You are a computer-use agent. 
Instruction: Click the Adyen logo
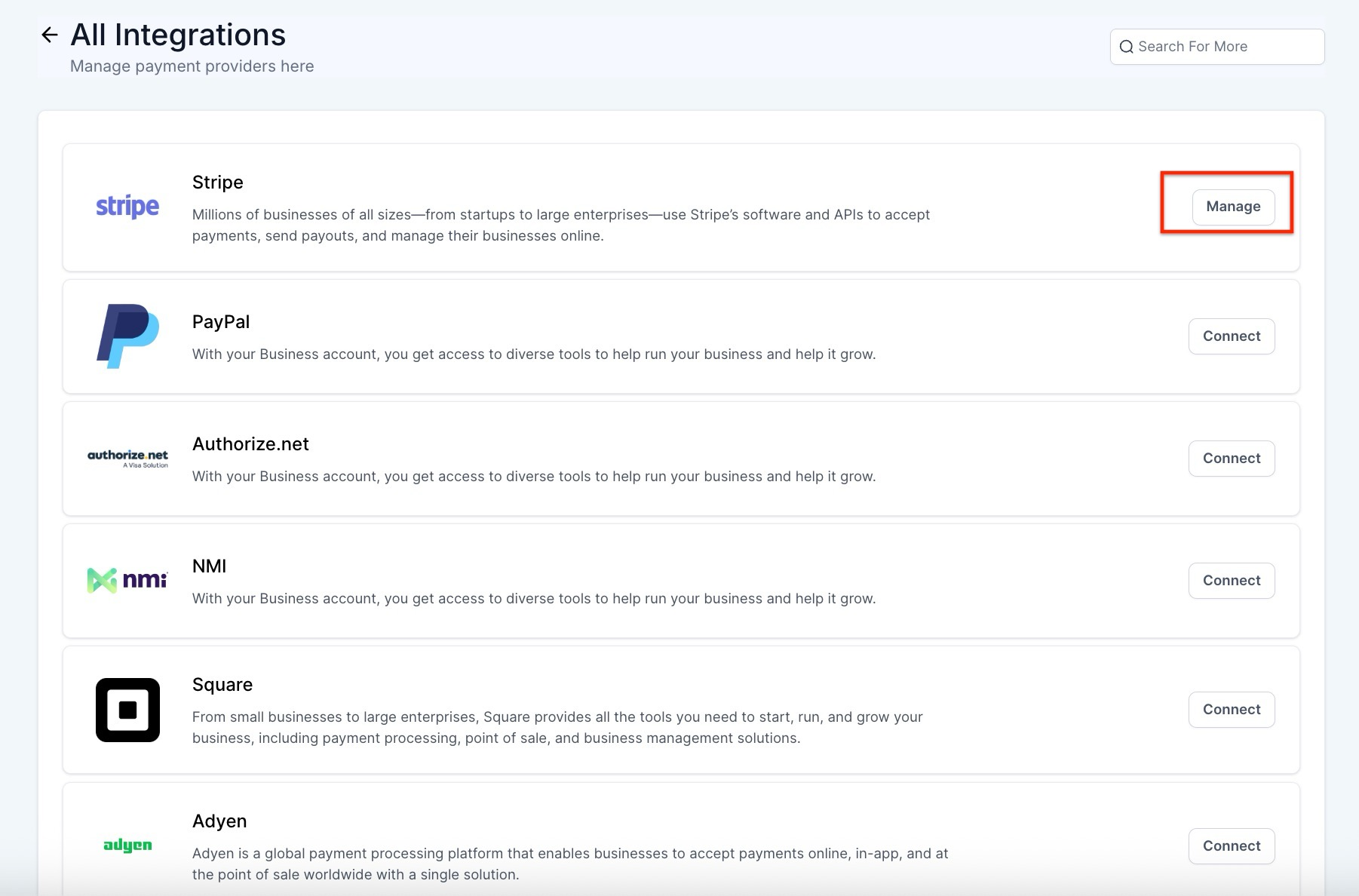point(127,845)
